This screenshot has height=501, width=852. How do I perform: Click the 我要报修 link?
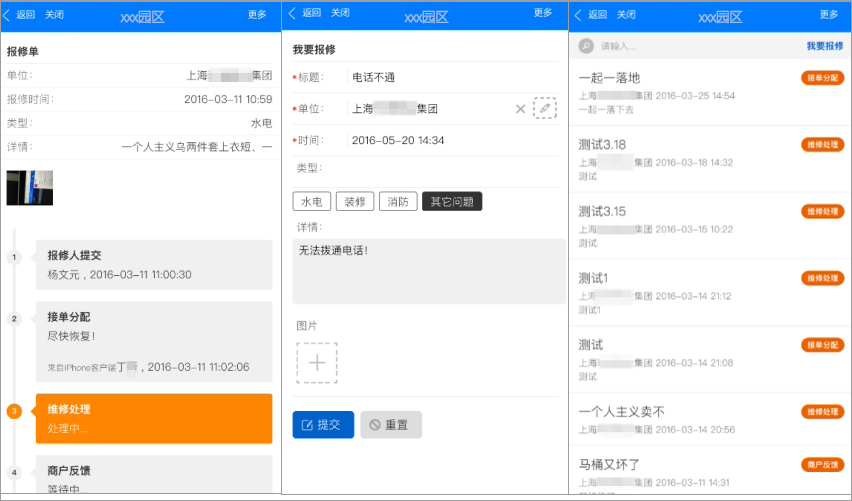(824, 46)
